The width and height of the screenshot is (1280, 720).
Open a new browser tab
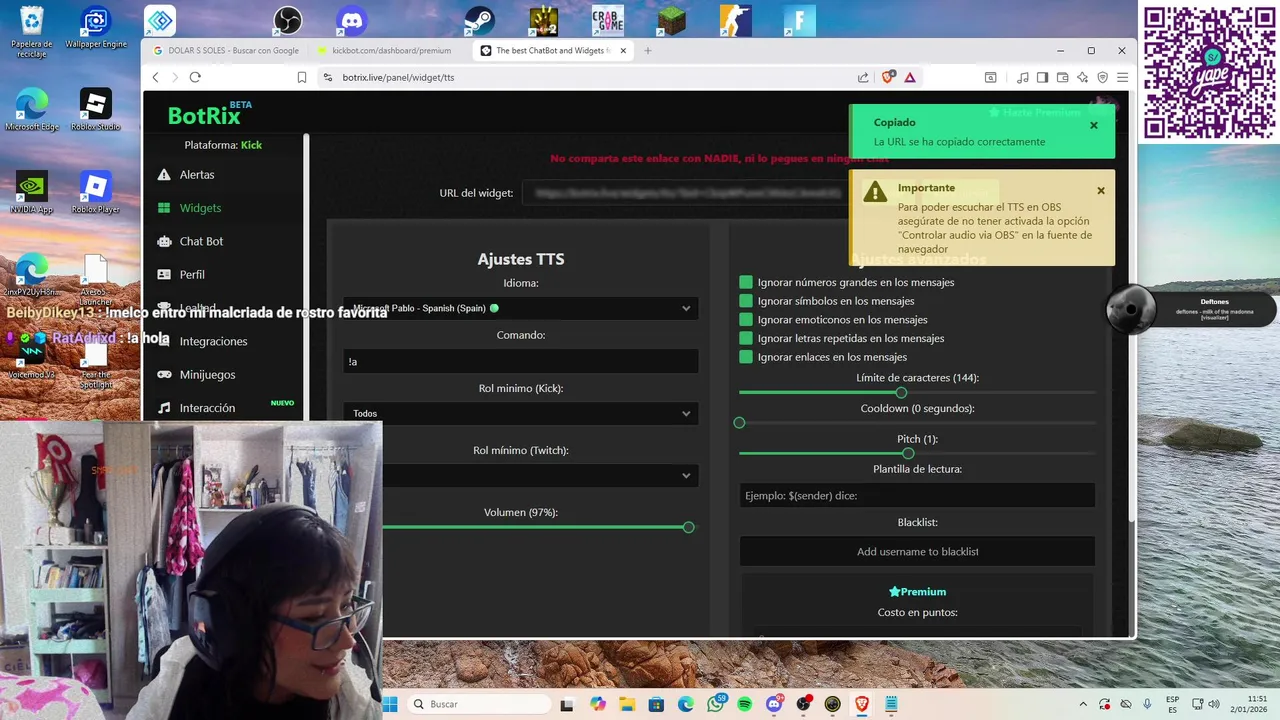point(647,50)
